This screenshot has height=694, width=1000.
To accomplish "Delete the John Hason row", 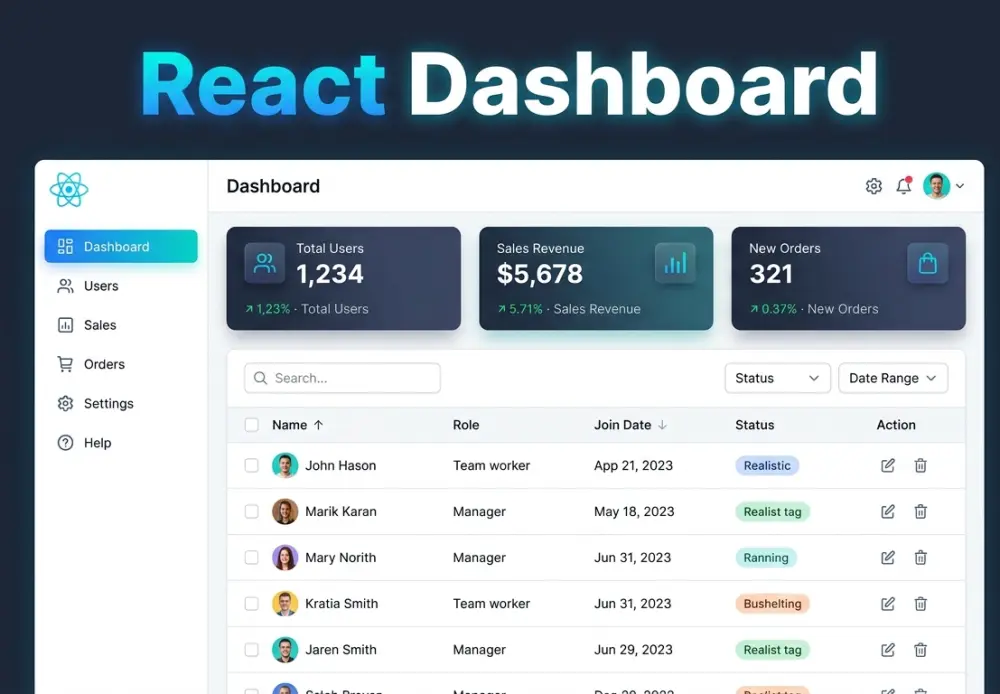I will 920,466.
